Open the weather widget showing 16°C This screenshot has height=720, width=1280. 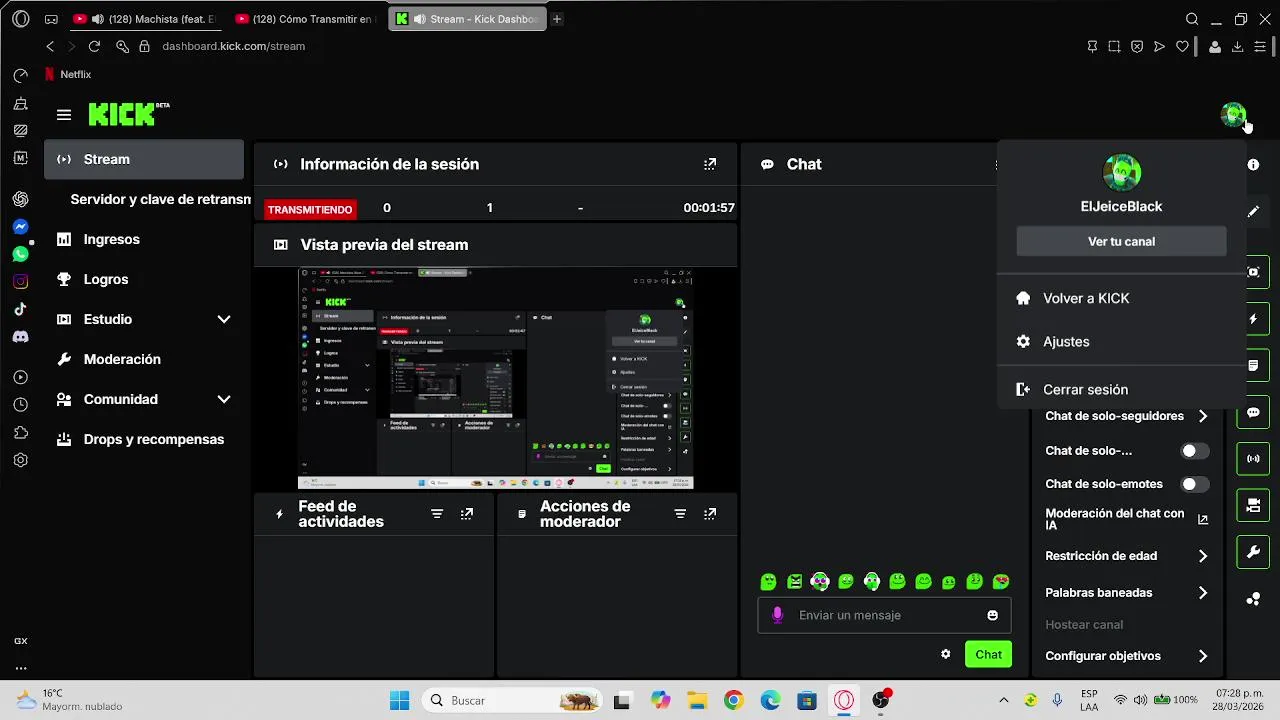(68, 700)
